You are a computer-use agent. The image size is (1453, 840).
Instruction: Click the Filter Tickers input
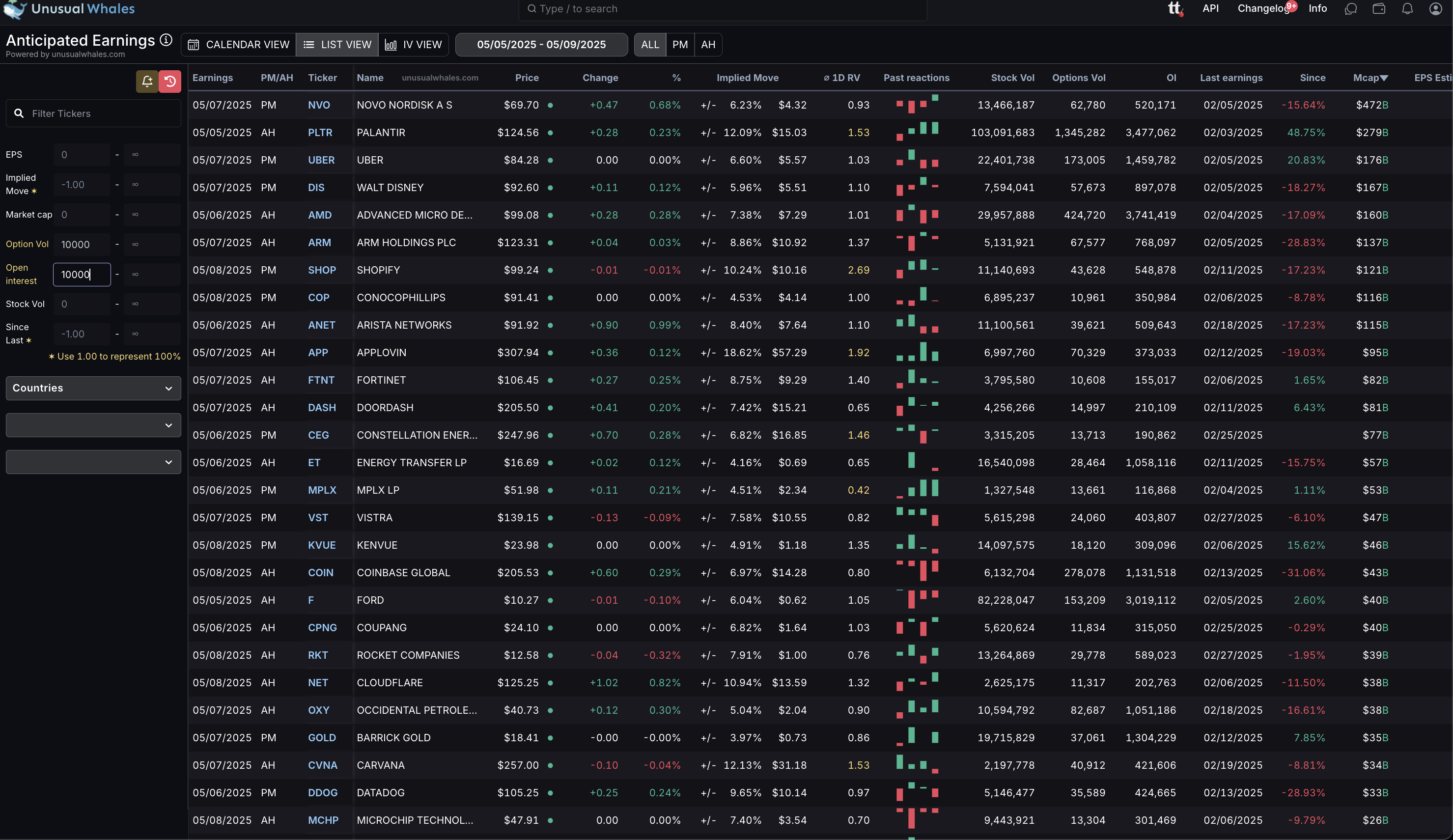coord(93,113)
